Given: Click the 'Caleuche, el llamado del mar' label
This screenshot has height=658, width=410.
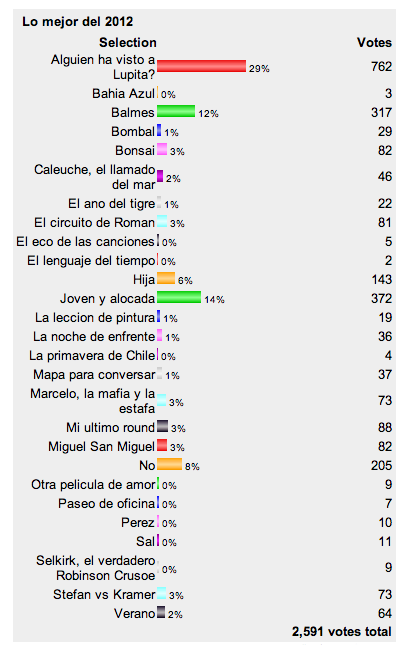Looking at the screenshot, I should 95,177.
